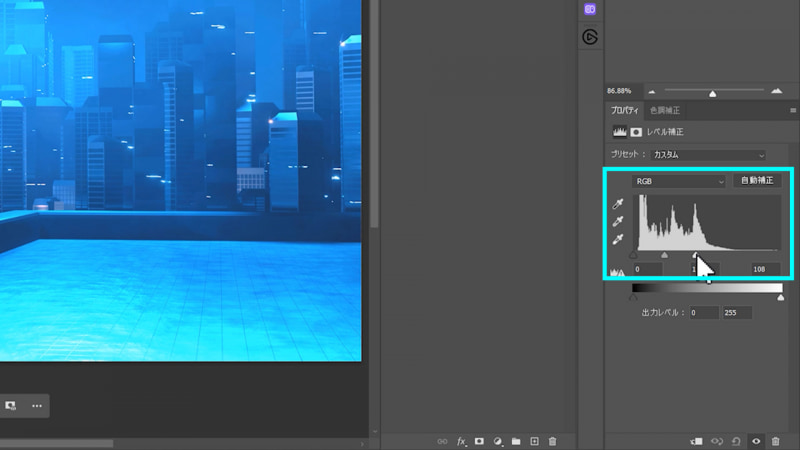The image size is (800, 450).
Task: Select the white point eyedropper
Action: coord(618,239)
